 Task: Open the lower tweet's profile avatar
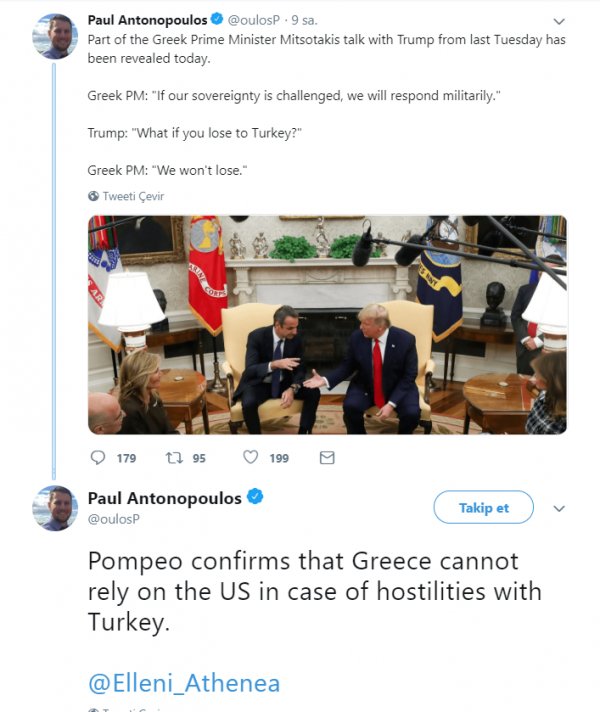[x=56, y=507]
